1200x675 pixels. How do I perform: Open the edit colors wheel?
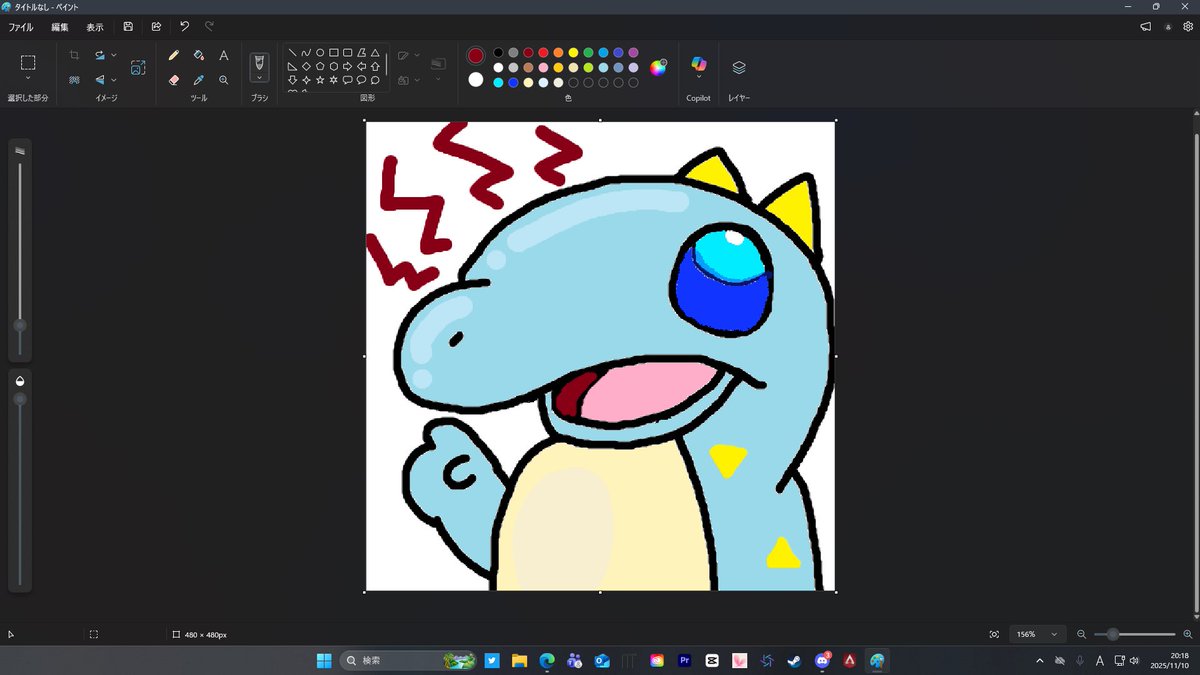coord(658,67)
